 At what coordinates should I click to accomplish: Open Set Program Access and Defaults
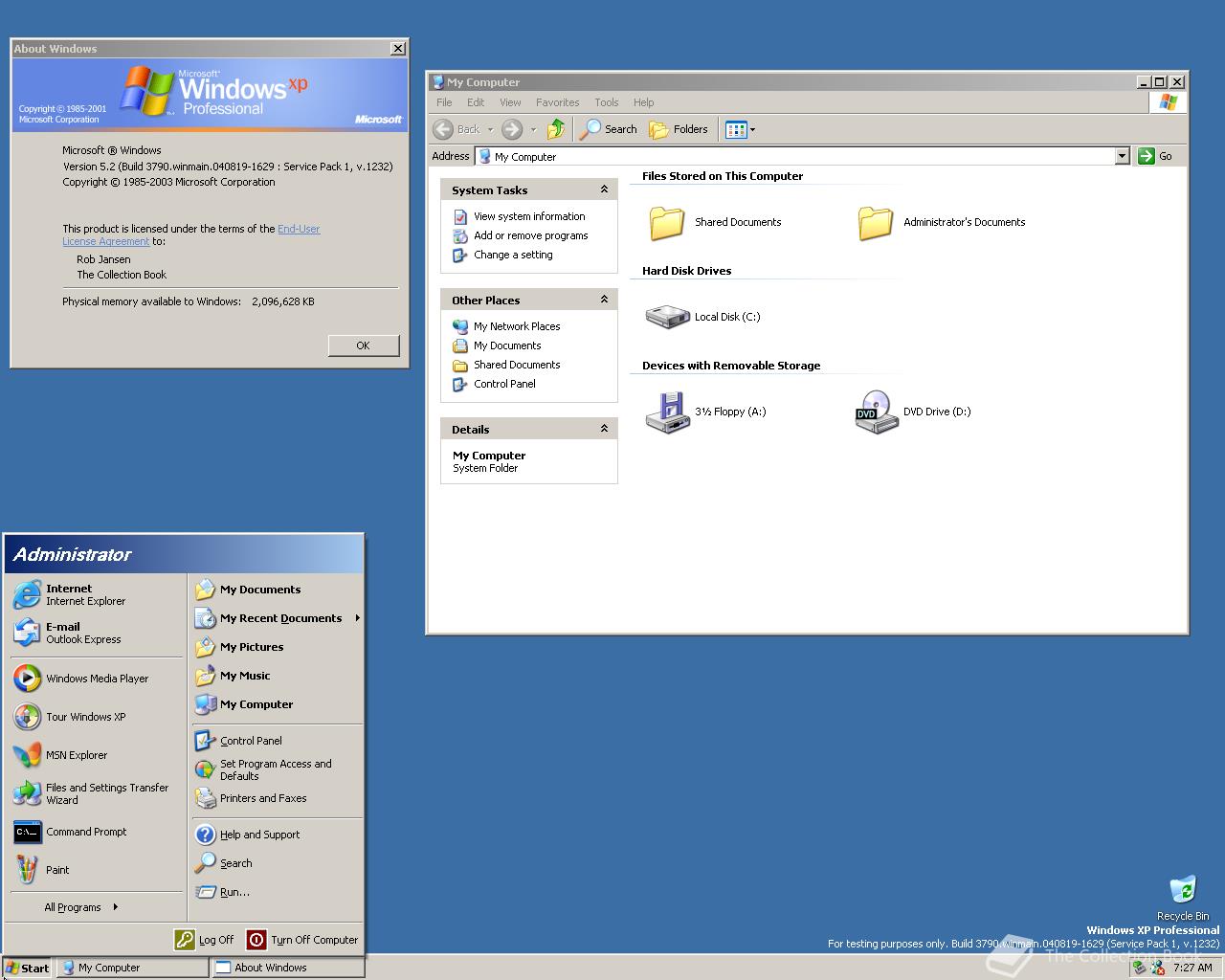[278, 769]
